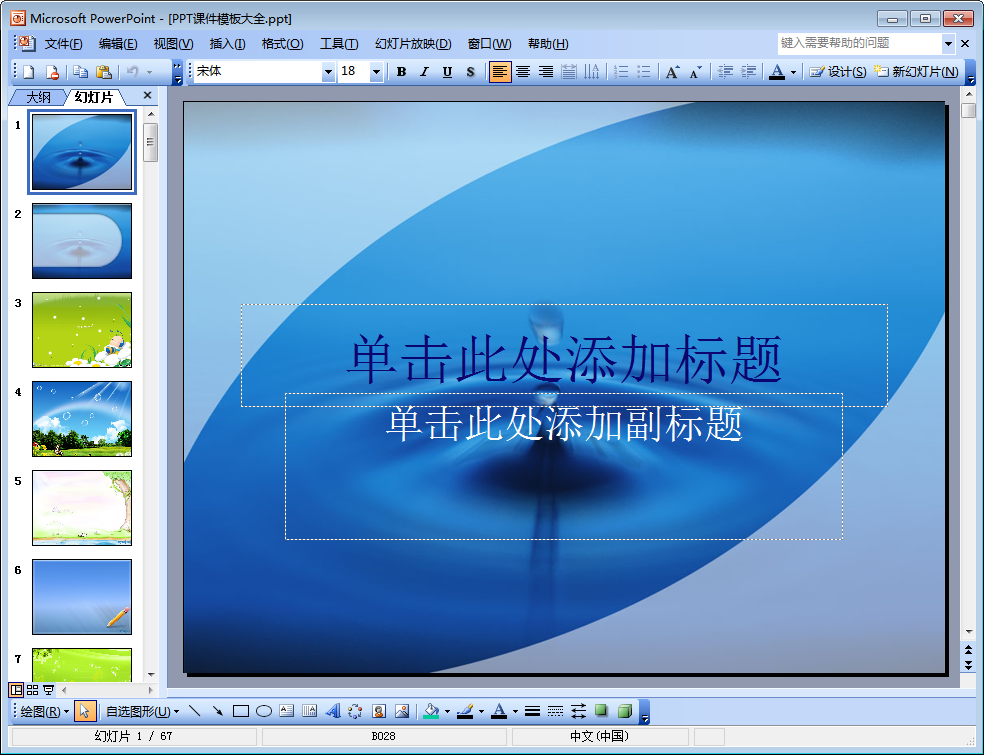Open the help question box dropdown arrow

point(948,44)
